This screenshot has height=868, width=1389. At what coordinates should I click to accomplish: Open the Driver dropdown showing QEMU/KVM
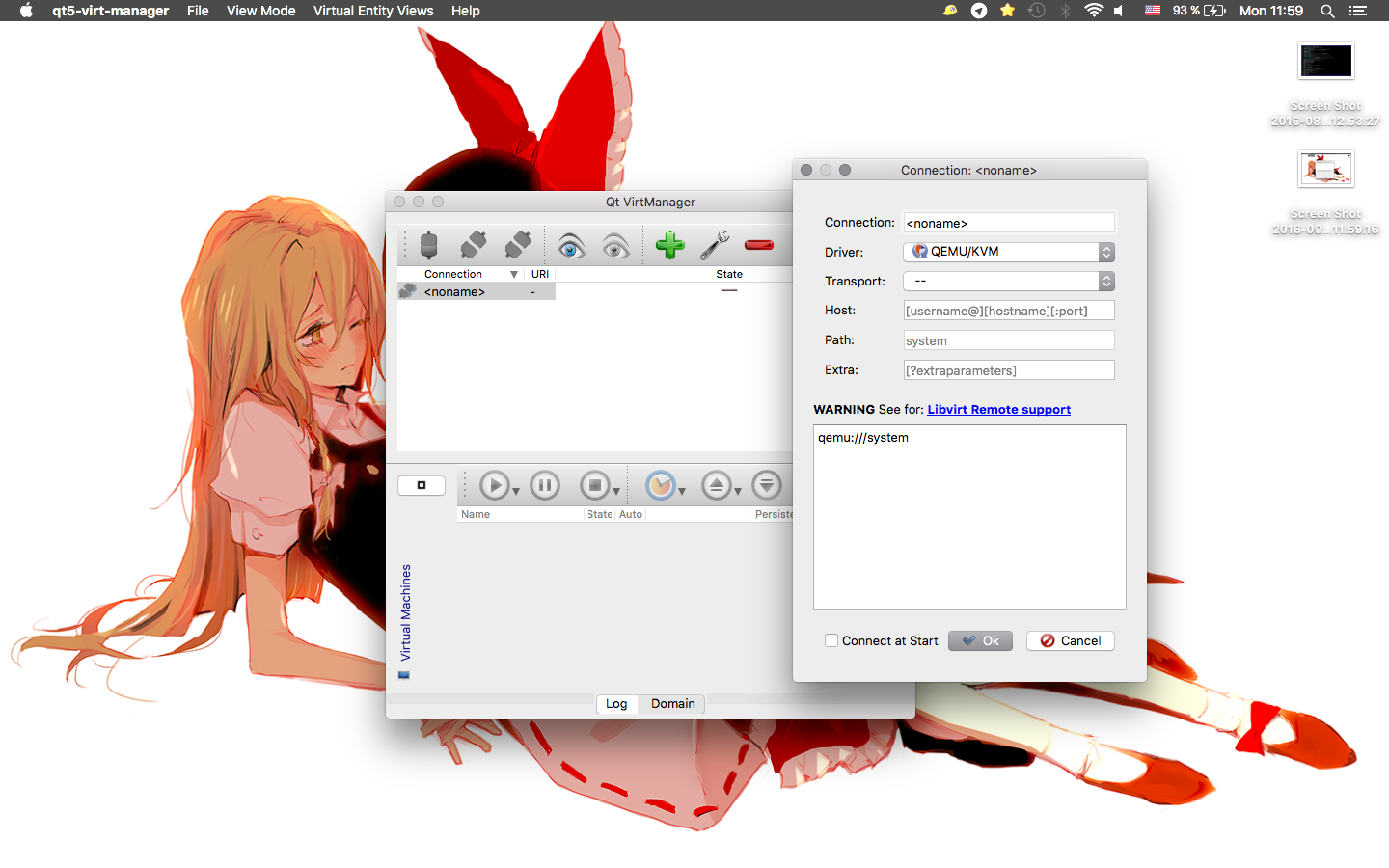click(x=1009, y=252)
